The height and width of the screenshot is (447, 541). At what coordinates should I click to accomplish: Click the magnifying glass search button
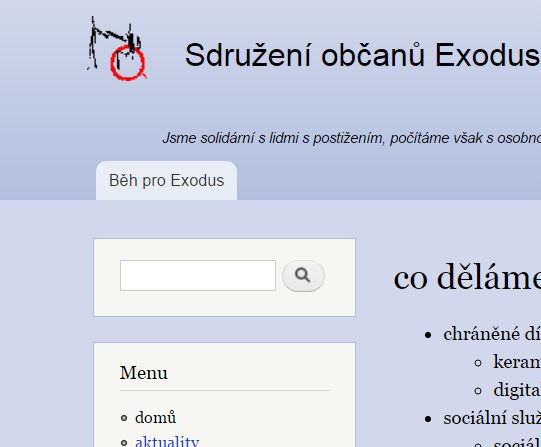pyautogui.click(x=303, y=276)
